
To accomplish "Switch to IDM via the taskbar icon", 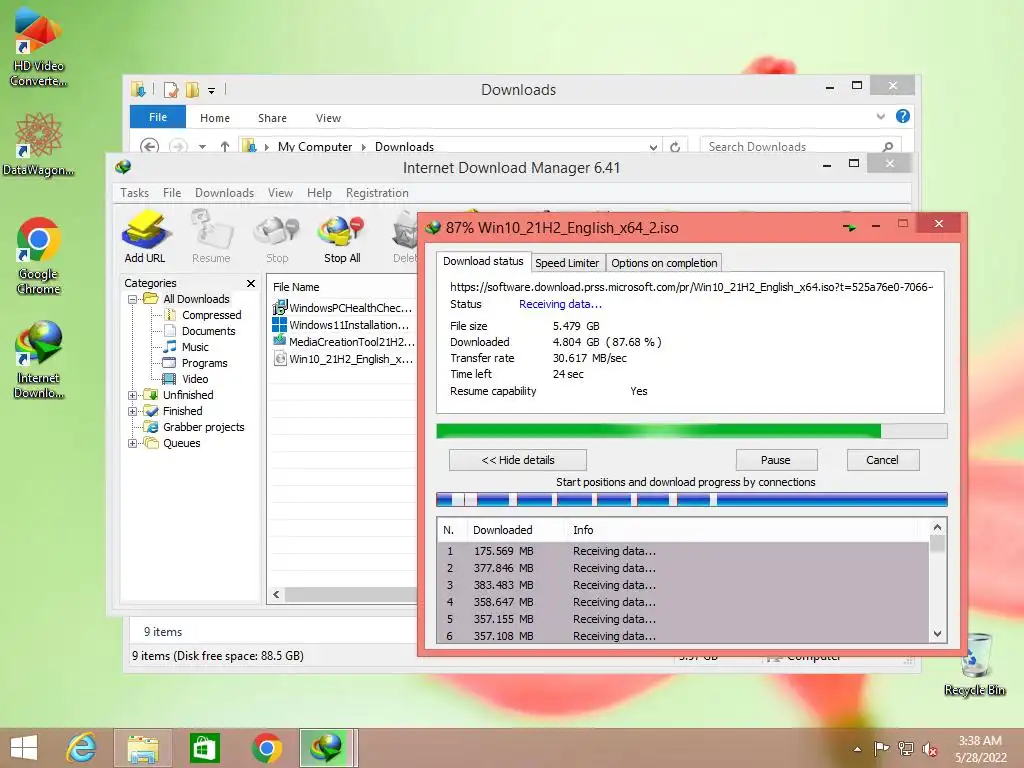I will pyautogui.click(x=327, y=748).
